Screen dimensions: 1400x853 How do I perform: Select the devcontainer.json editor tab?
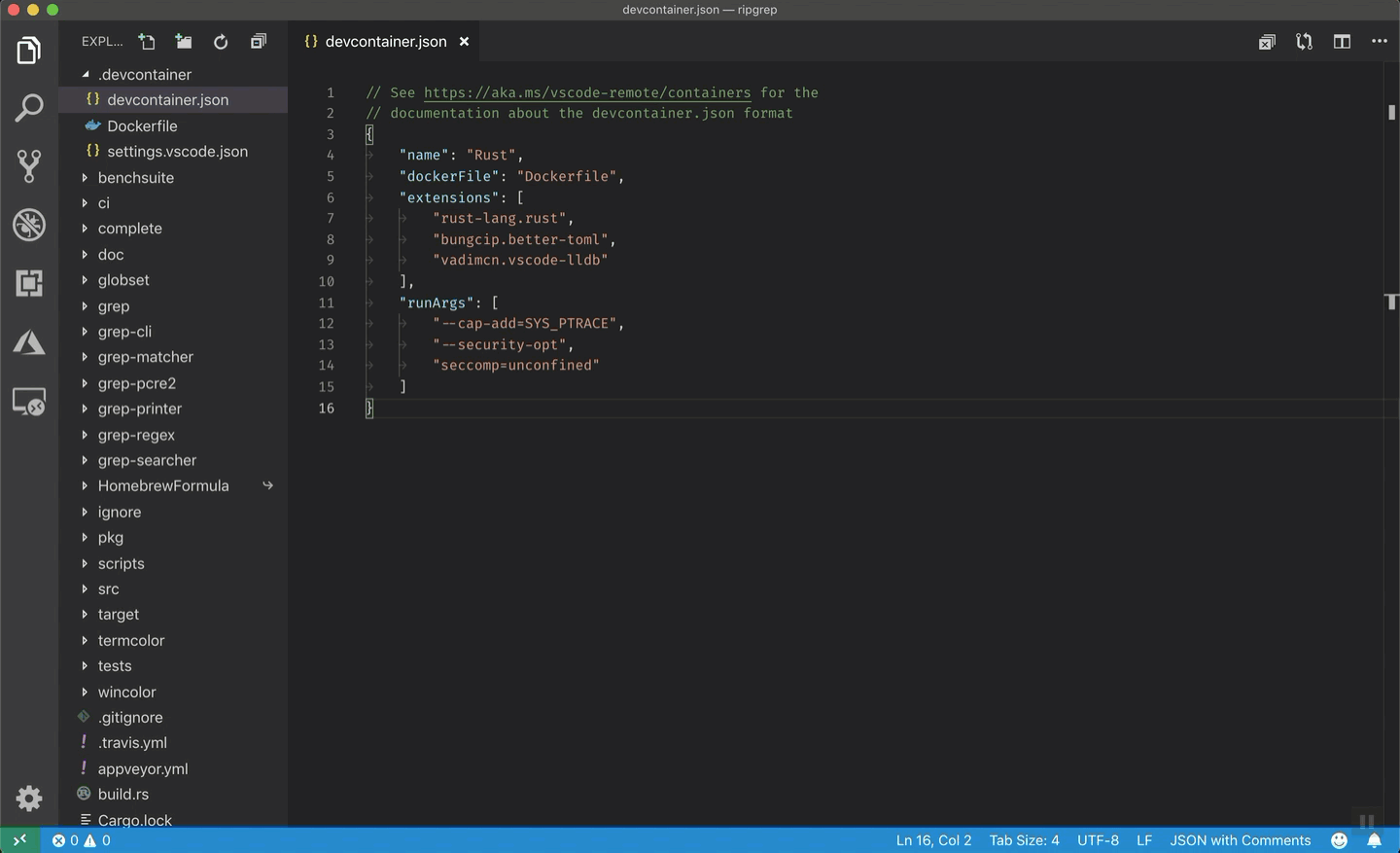[x=385, y=42]
